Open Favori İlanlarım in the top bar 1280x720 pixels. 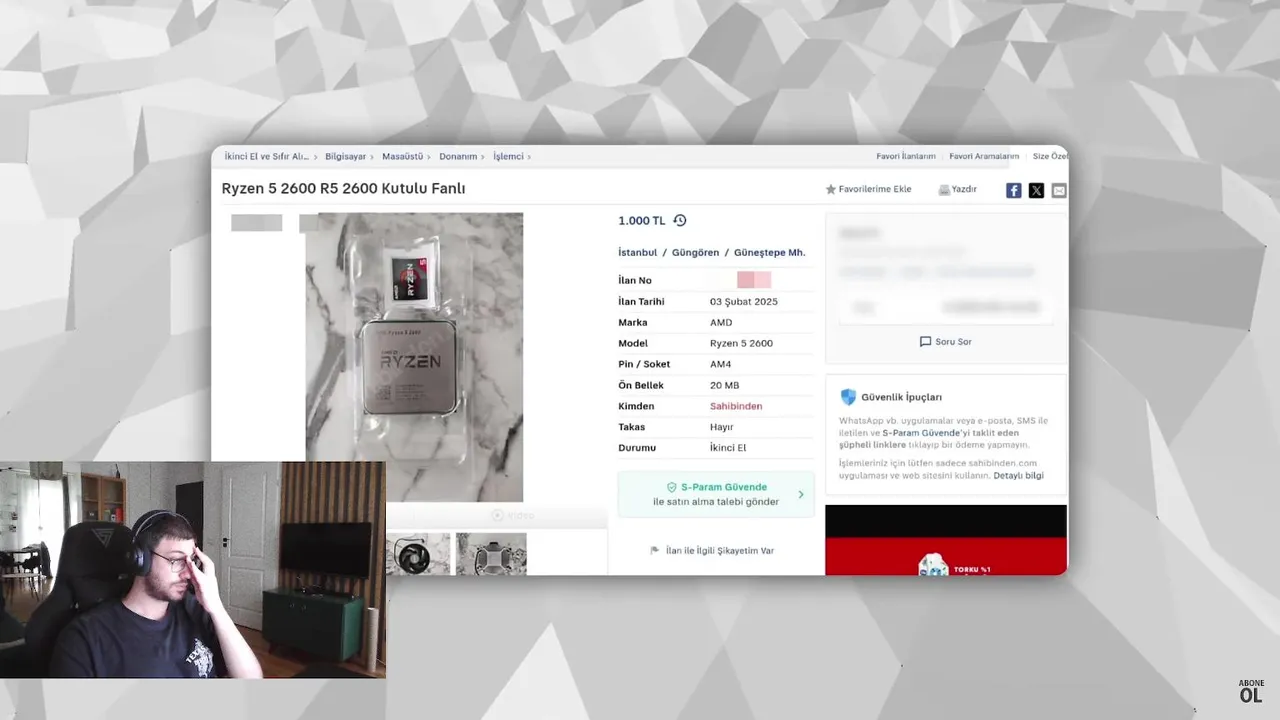tap(906, 157)
